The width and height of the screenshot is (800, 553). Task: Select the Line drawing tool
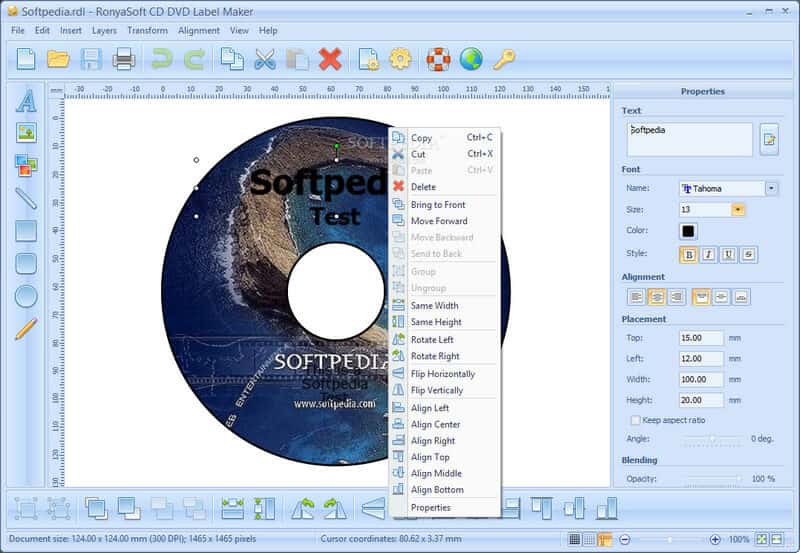pos(26,198)
